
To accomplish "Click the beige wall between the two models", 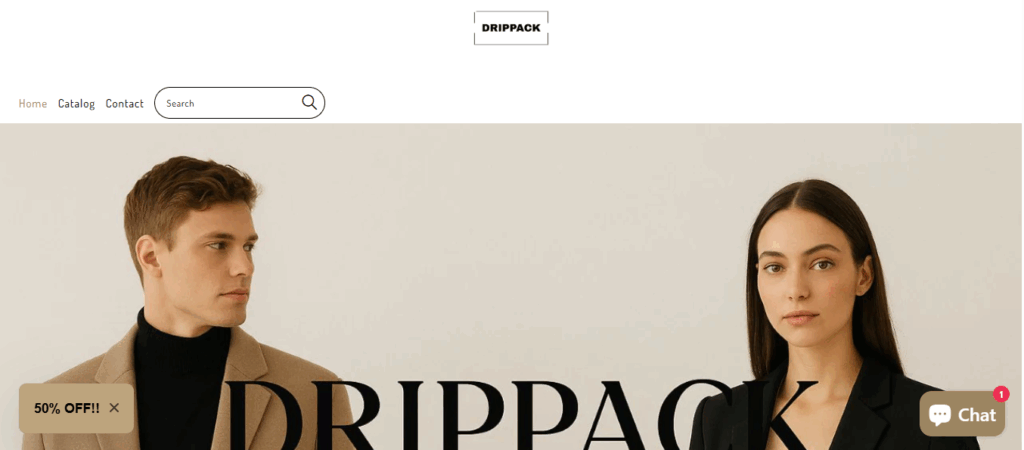I will click(496, 248).
